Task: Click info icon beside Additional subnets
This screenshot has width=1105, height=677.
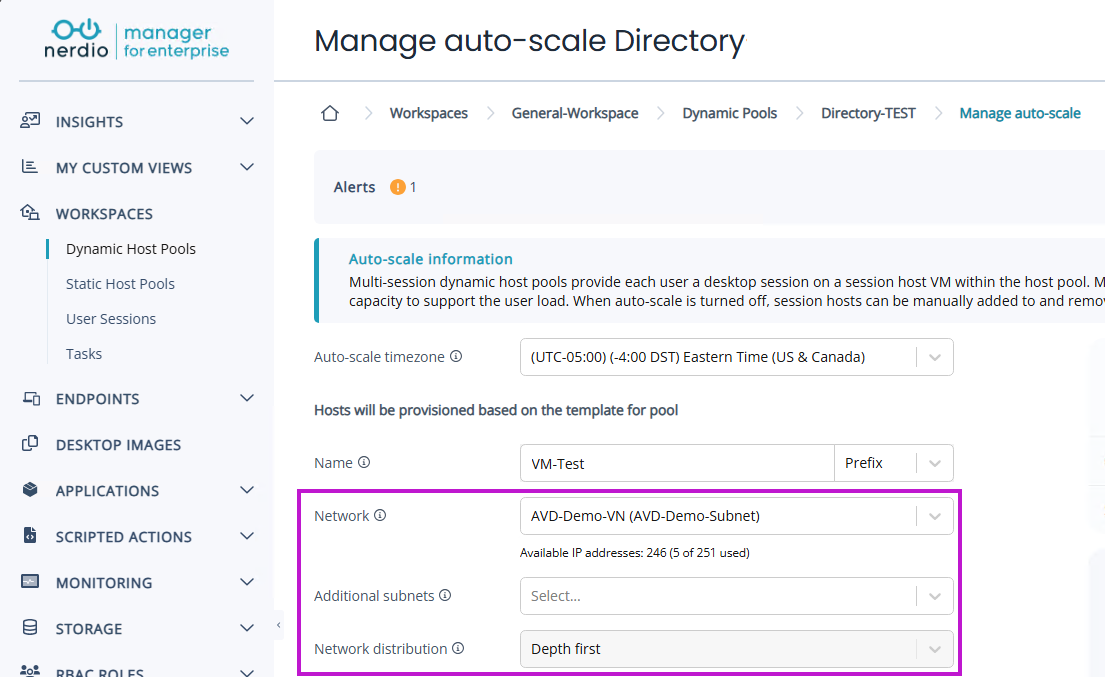Action: (x=445, y=595)
